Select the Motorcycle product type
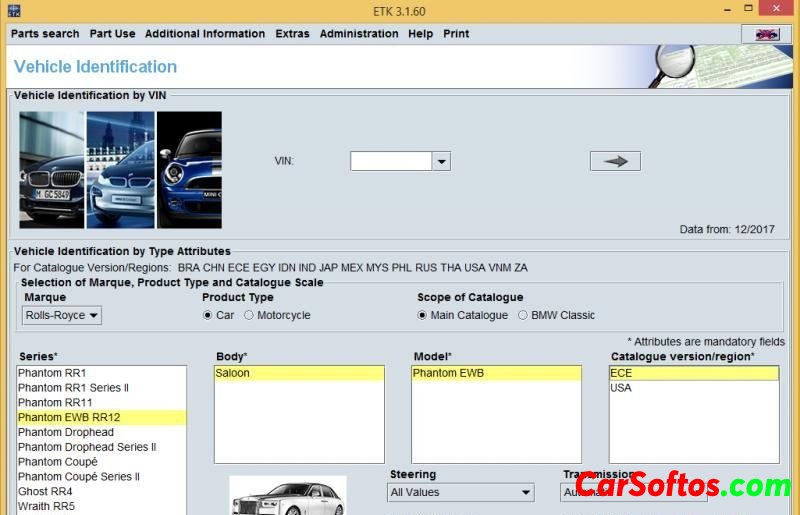 point(249,316)
